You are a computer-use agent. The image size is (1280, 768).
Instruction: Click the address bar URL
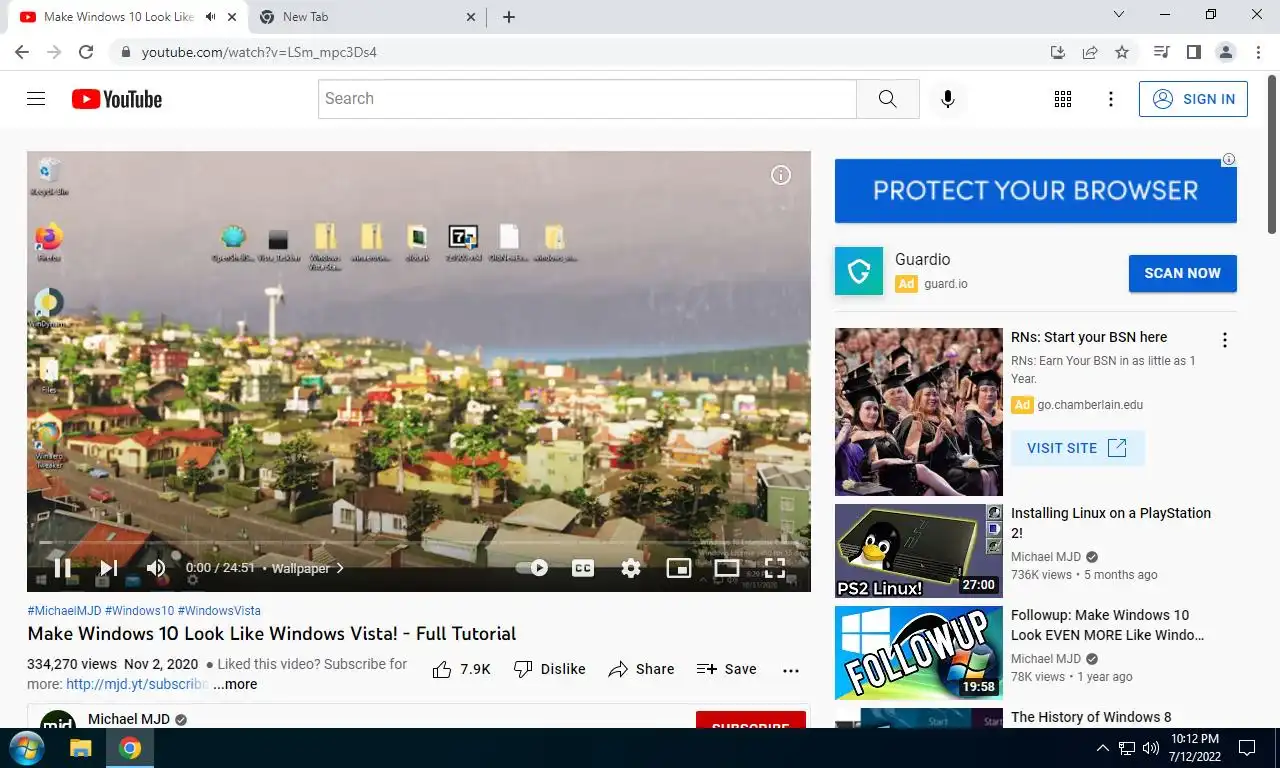pyautogui.click(x=259, y=52)
